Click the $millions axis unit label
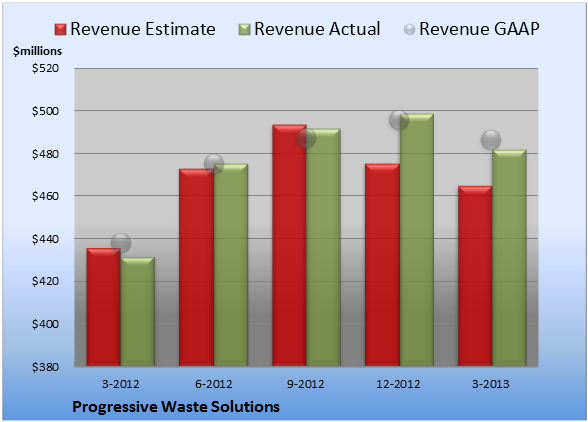Viewport: 588px width, 422px height. [x=37, y=51]
